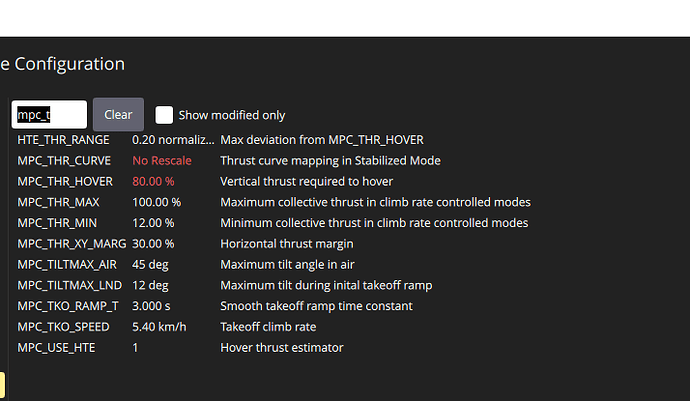
Task: Click the parameter search input field
Action: pos(50,114)
